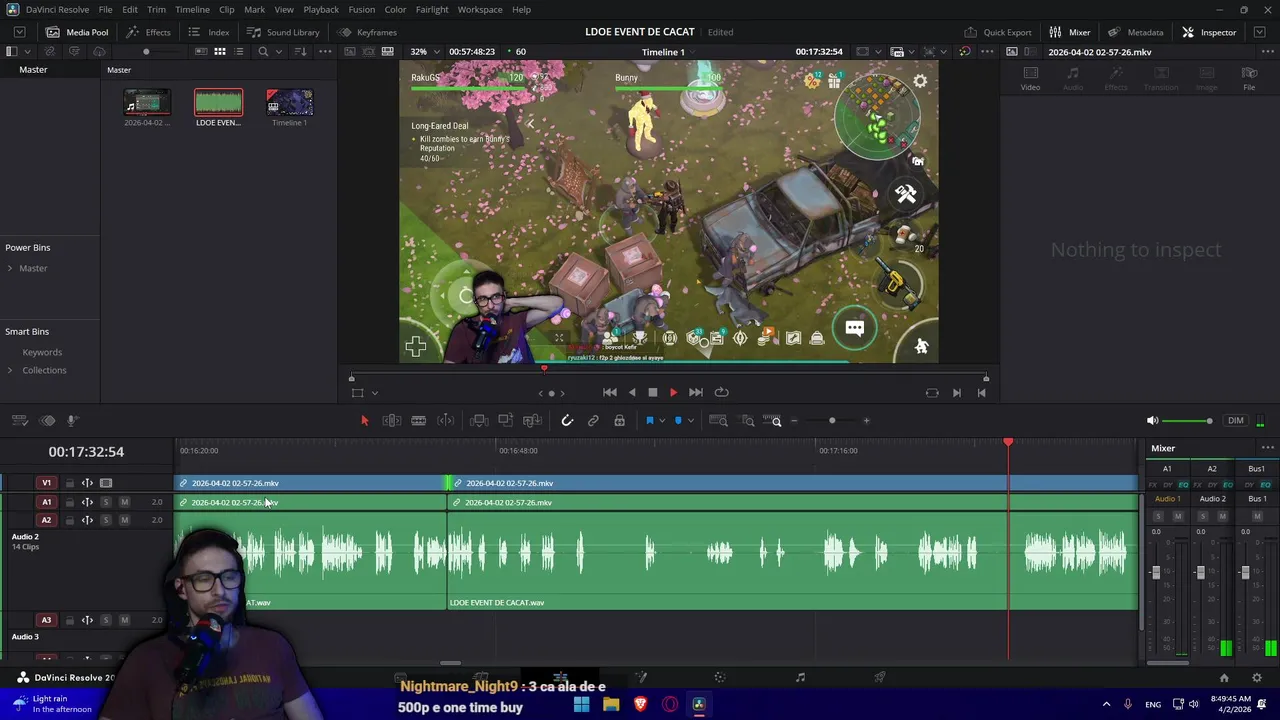Add a blue Flag to clip

pos(649,421)
